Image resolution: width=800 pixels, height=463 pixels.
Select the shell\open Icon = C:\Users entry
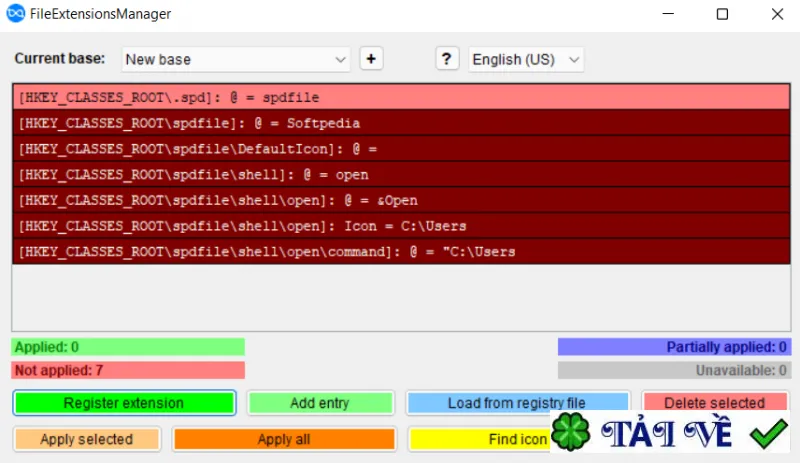pyautogui.click(x=402, y=226)
